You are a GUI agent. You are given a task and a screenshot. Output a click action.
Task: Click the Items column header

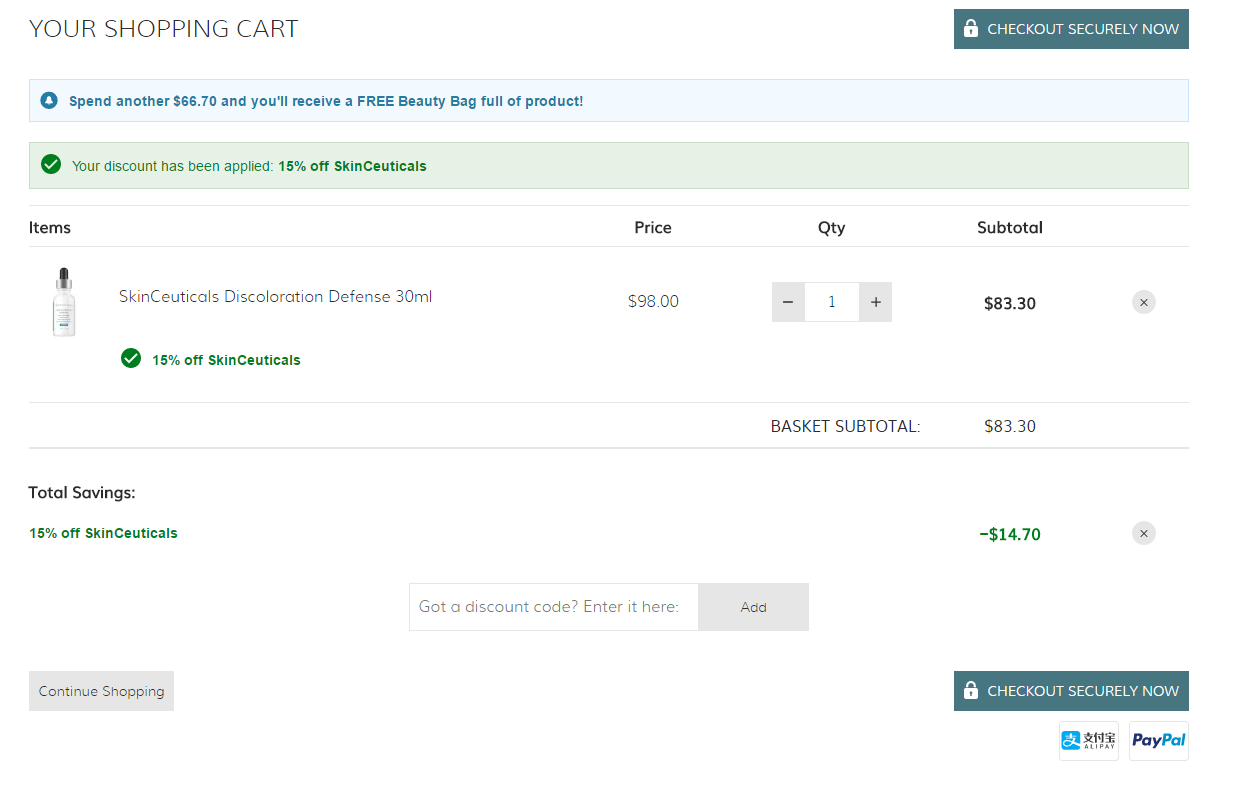50,227
